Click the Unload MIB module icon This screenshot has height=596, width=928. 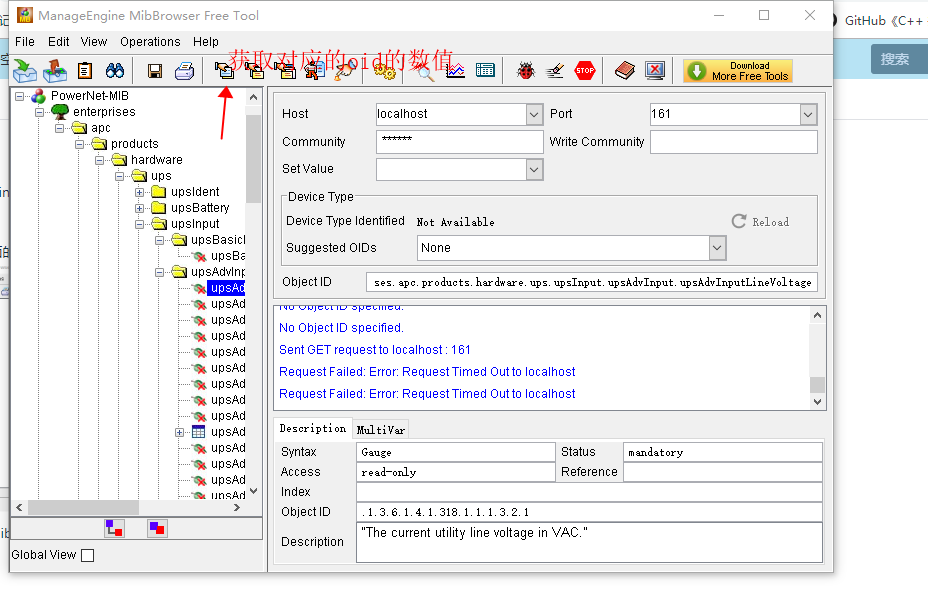point(54,71)
